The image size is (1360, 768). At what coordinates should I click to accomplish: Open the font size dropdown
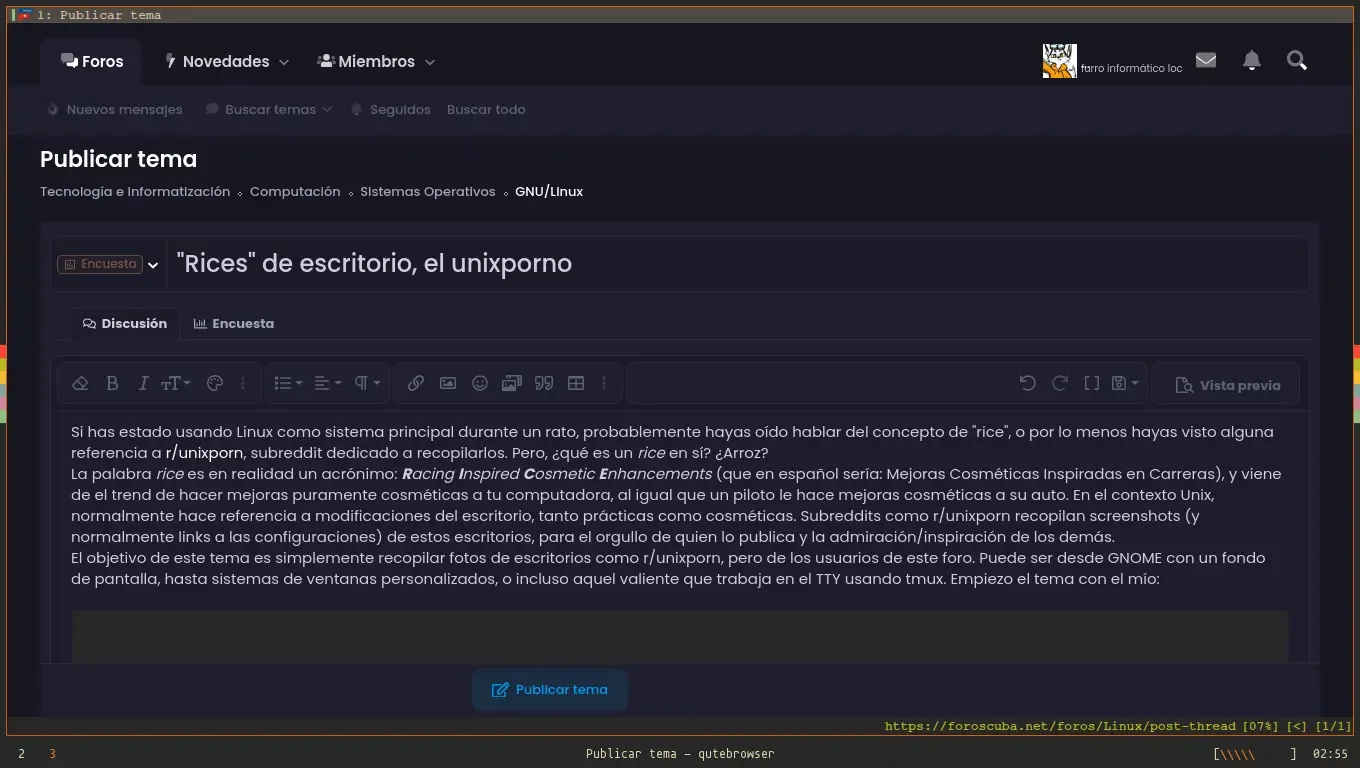point(176,383)
